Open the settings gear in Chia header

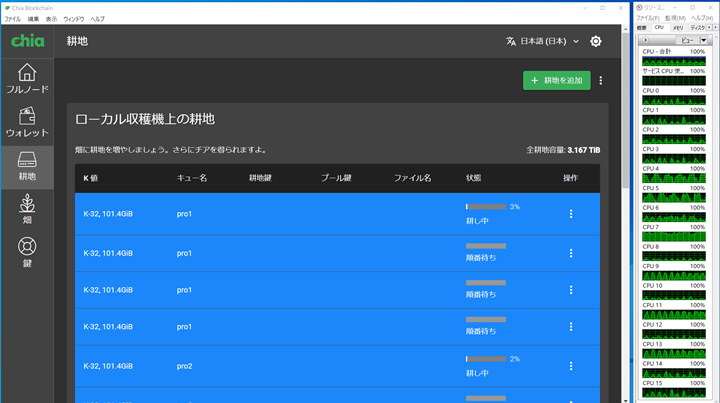tap(596, 41)
